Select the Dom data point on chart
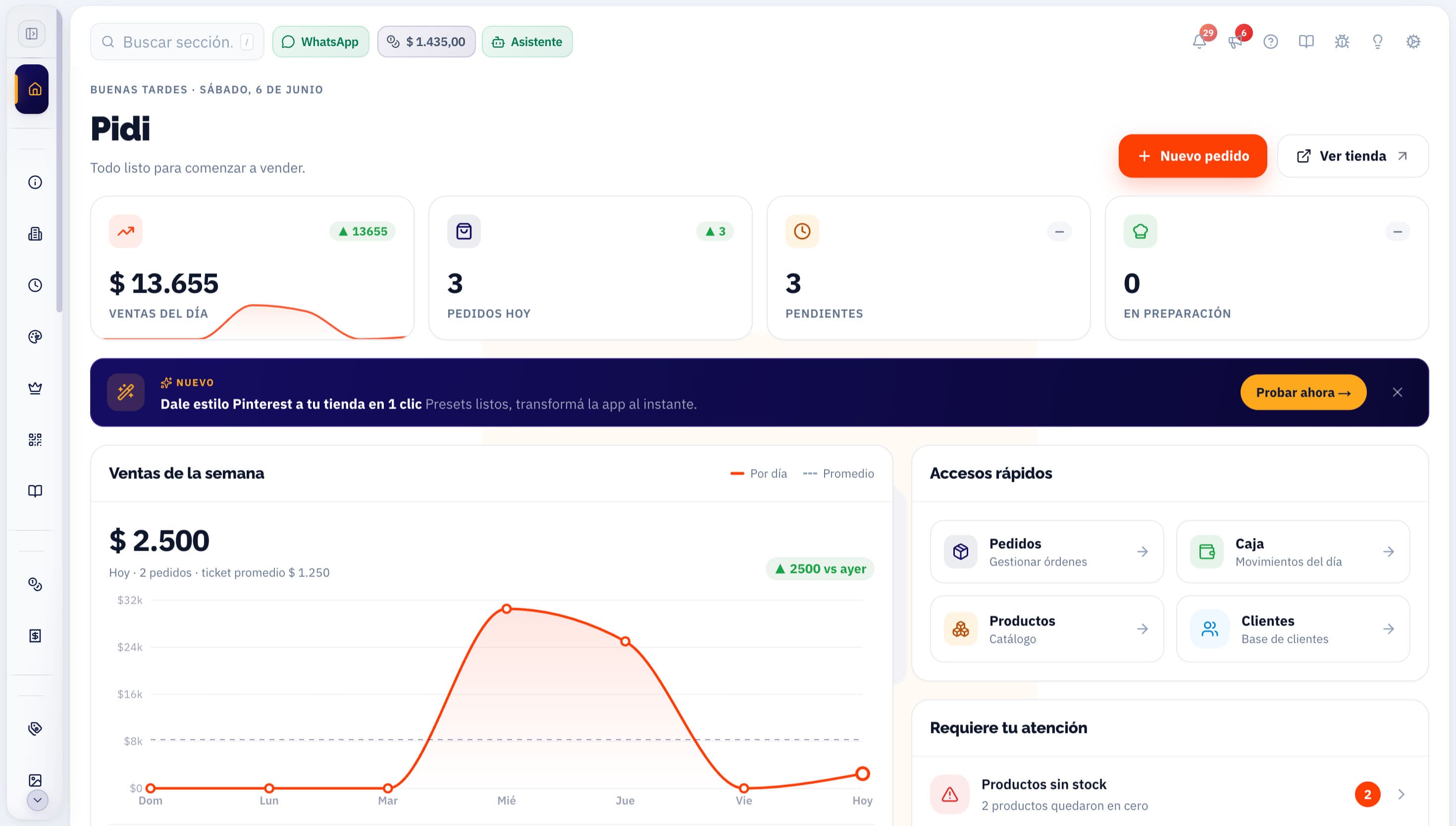The height and width of the screenshot is (826, 1456). [151, 788]
